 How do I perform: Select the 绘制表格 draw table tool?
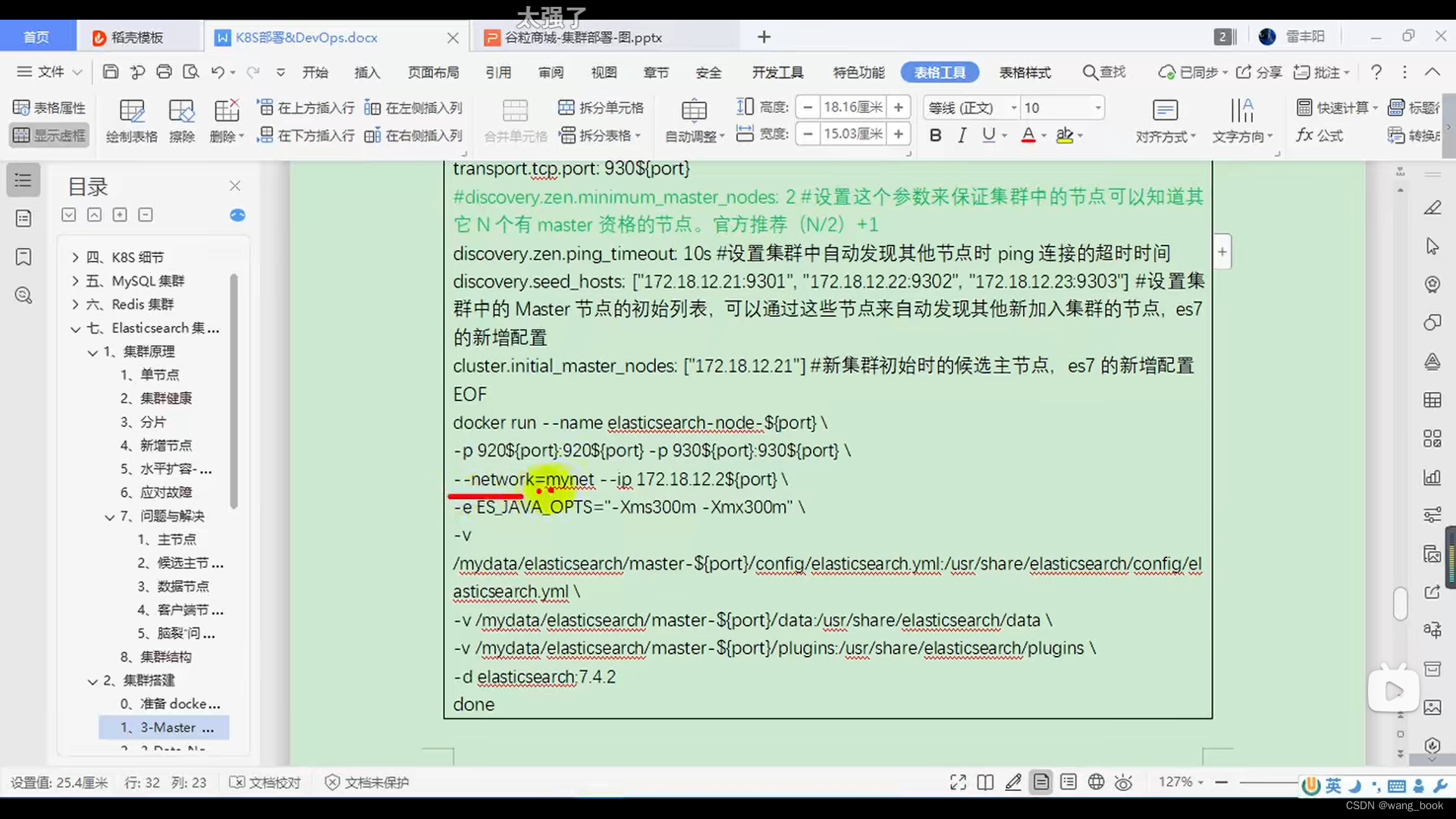tap(130, 121)
